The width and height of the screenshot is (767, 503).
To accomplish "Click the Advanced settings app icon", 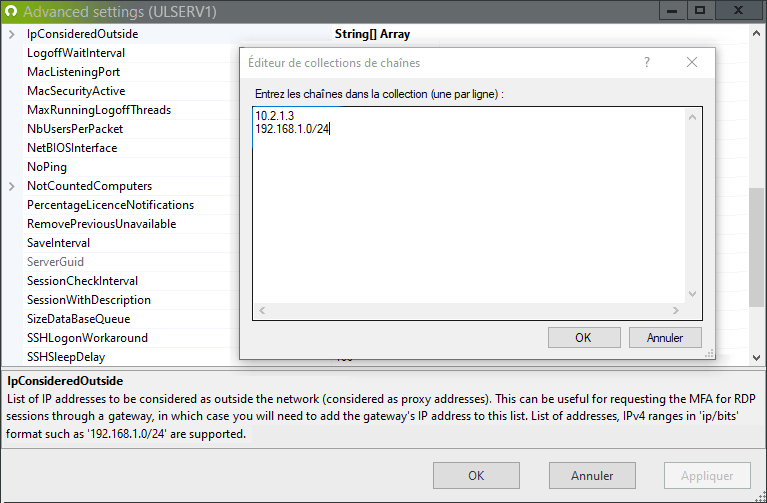I will pyautogui.click(x=11, y=11).
